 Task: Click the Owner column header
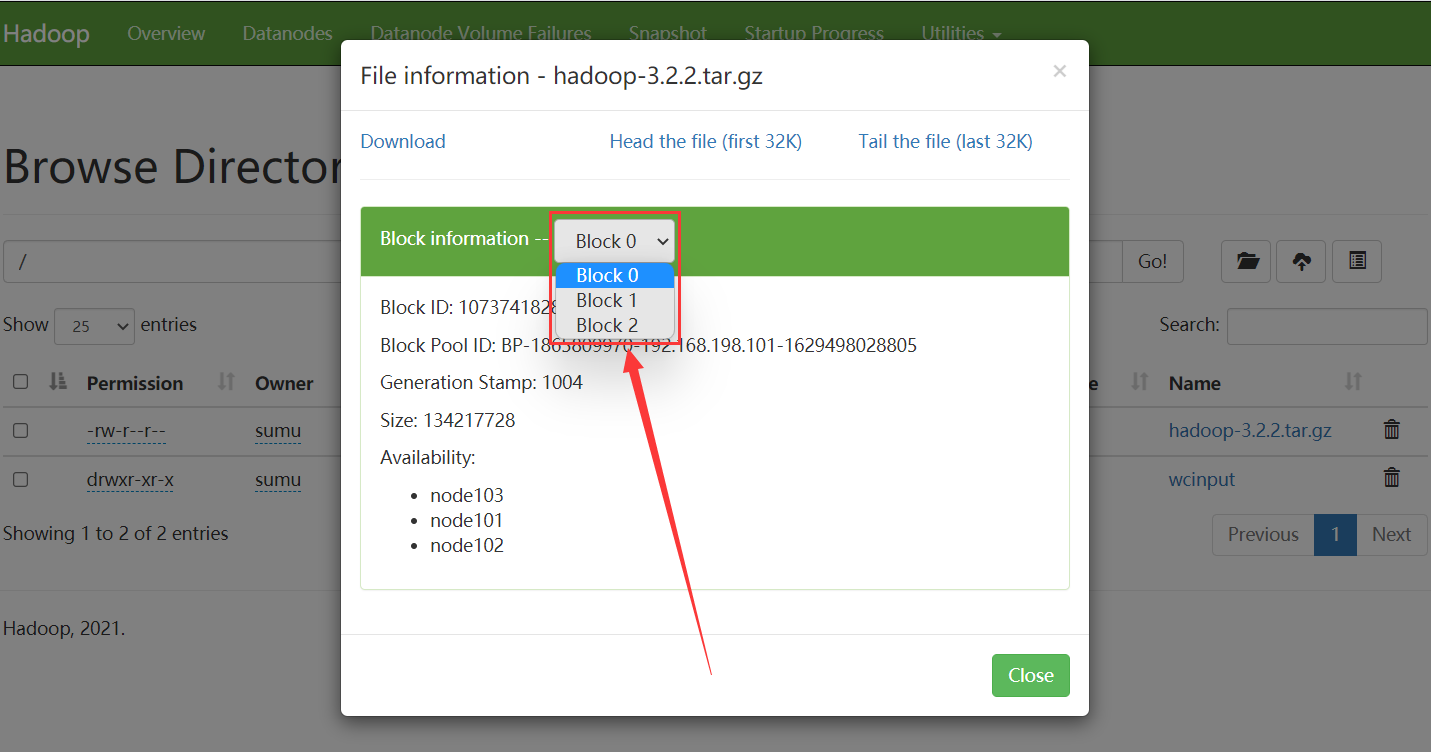(x=284, y=383)
